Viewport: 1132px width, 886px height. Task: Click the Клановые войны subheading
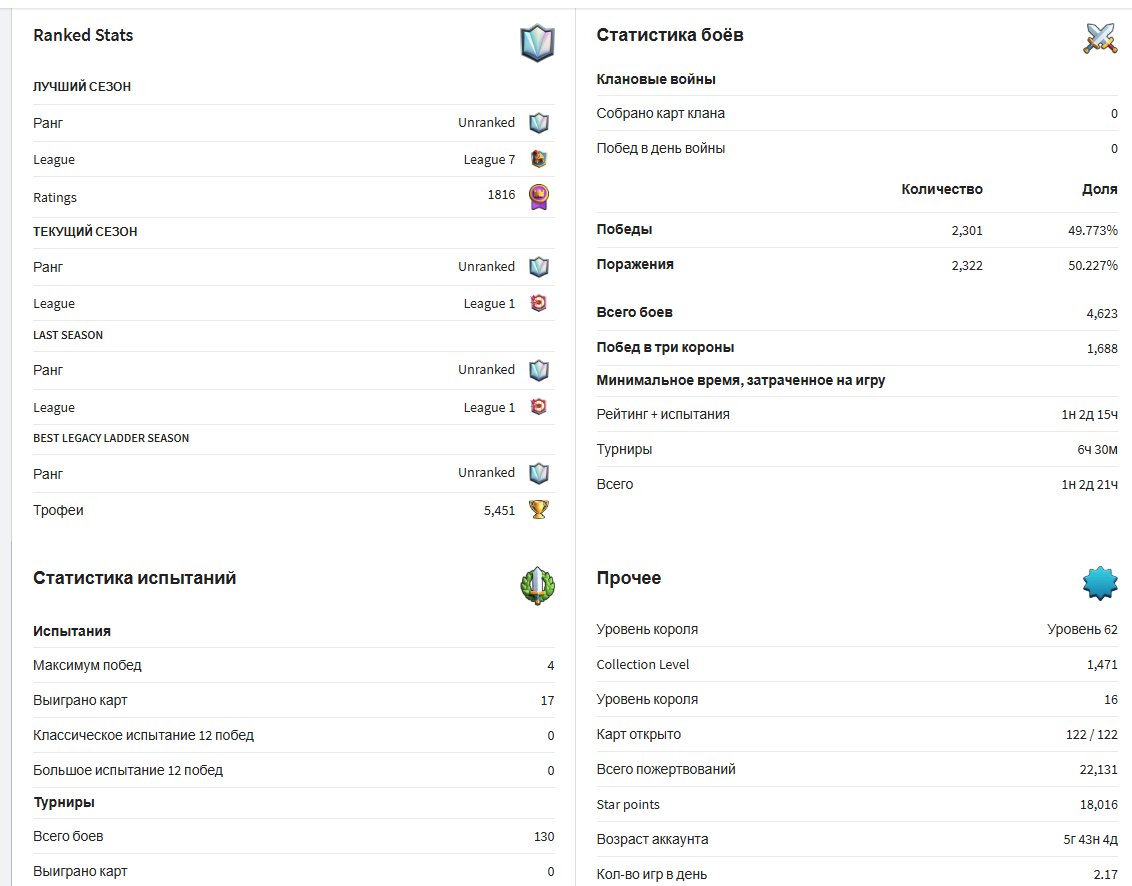click(656, 79)
